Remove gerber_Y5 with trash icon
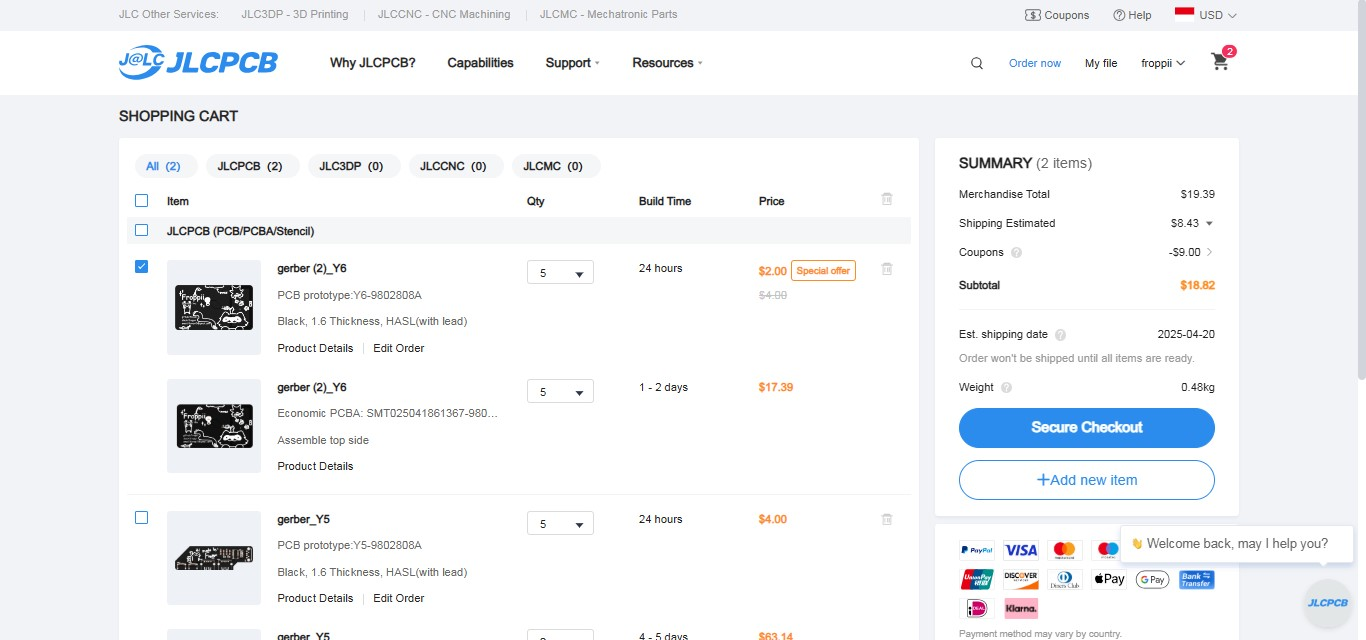 [886, 519]
